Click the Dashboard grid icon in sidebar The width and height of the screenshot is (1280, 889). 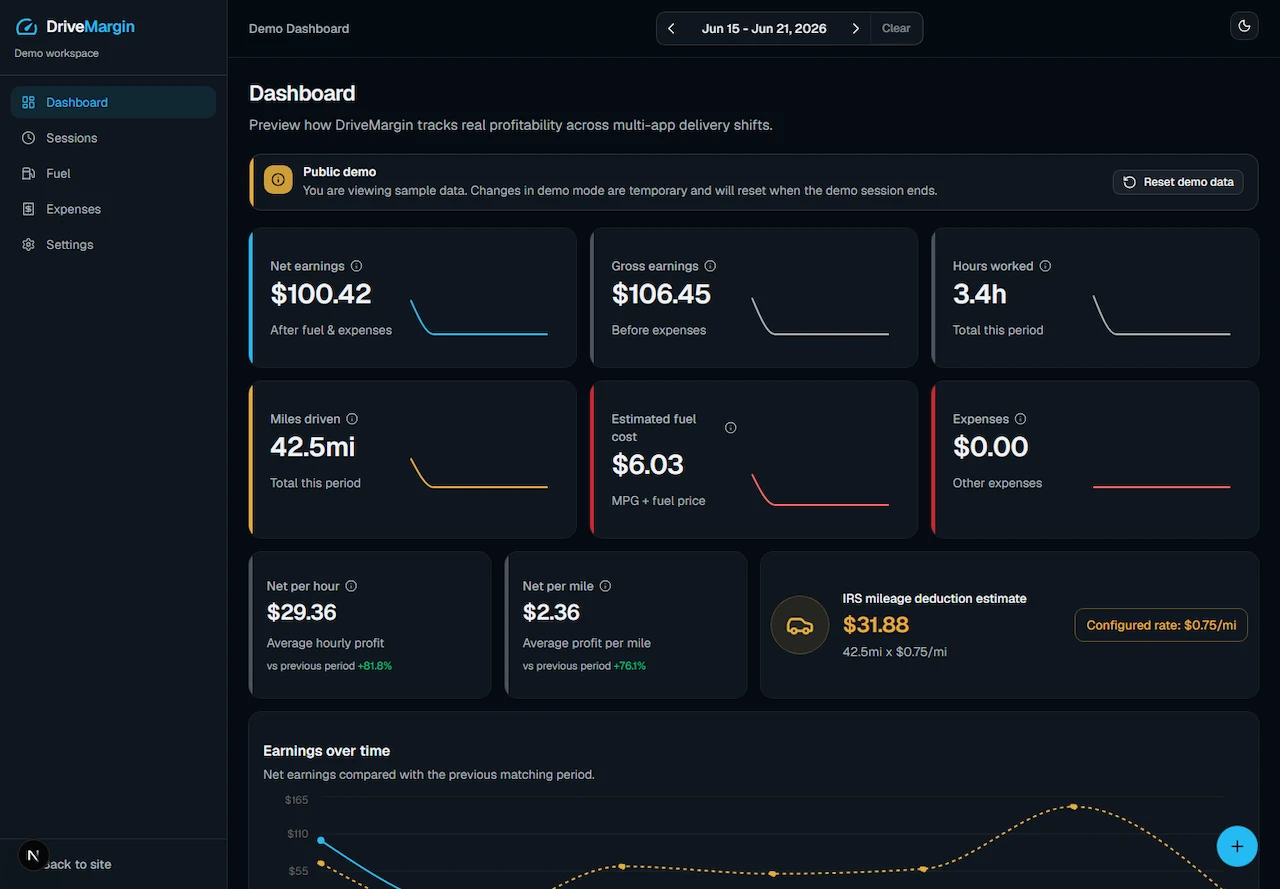(x=28, y=102)
